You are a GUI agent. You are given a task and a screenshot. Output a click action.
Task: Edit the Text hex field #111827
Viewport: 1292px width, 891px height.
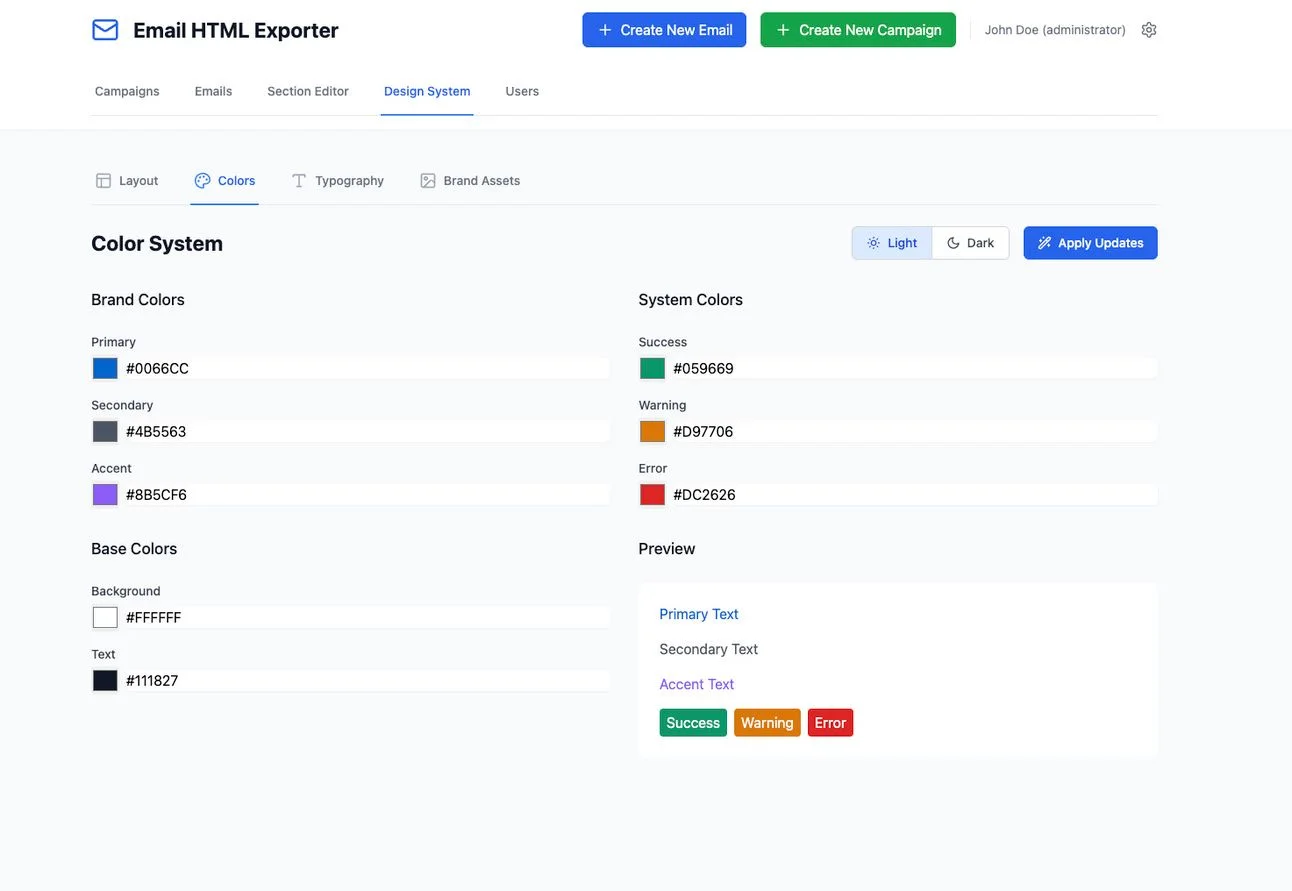366,681
